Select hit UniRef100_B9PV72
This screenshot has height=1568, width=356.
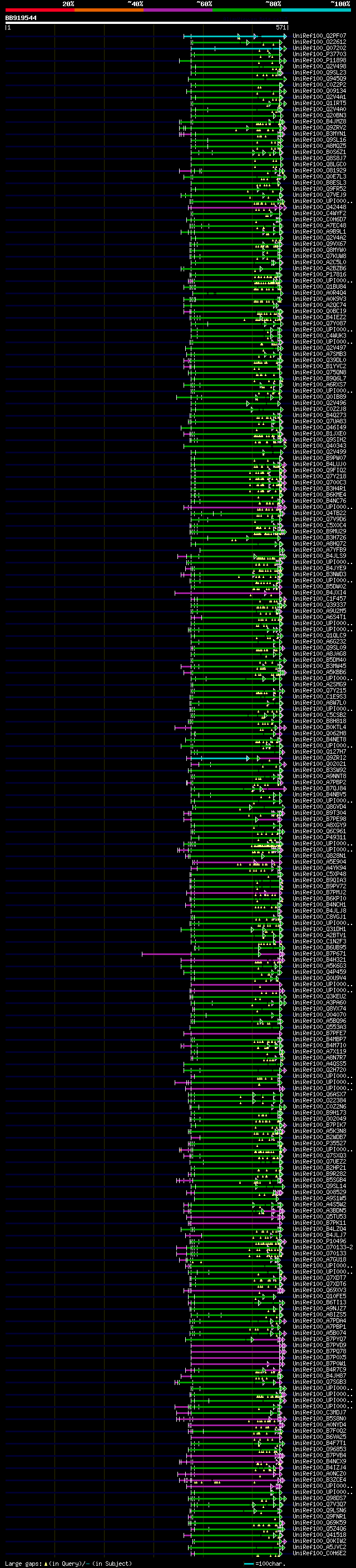[x=319, y=886]
